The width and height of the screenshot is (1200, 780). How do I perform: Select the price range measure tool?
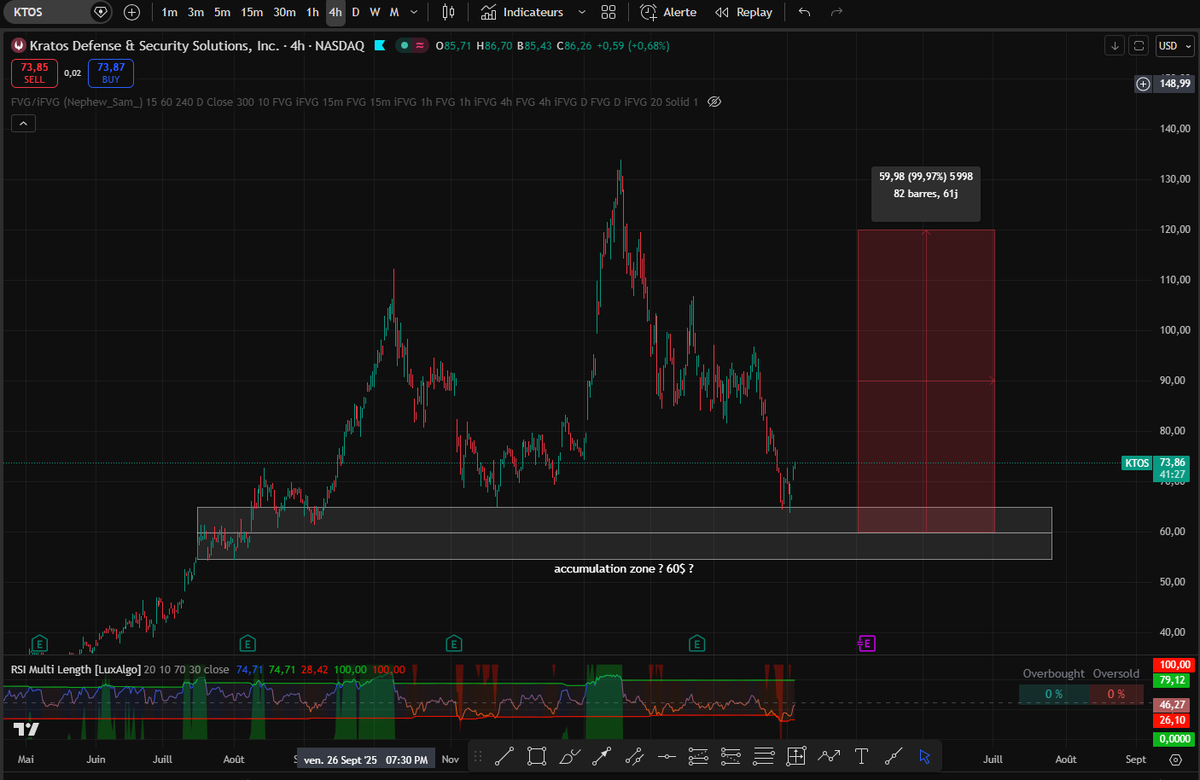[795, 756]
